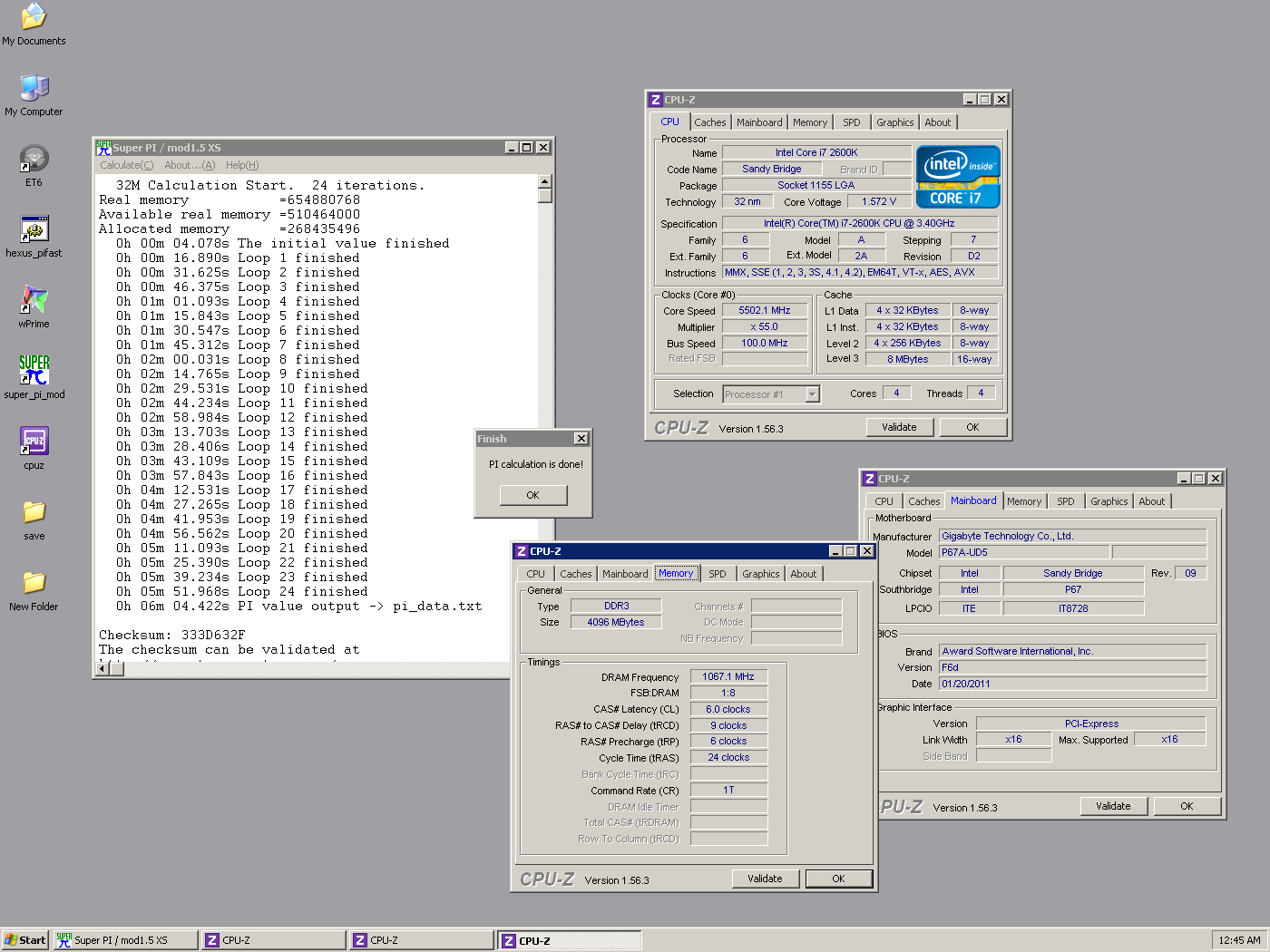Screen dimensions: 1270x952
Task: Select the first CPU-Z taskbar button
Action: (x=273, y=940)
